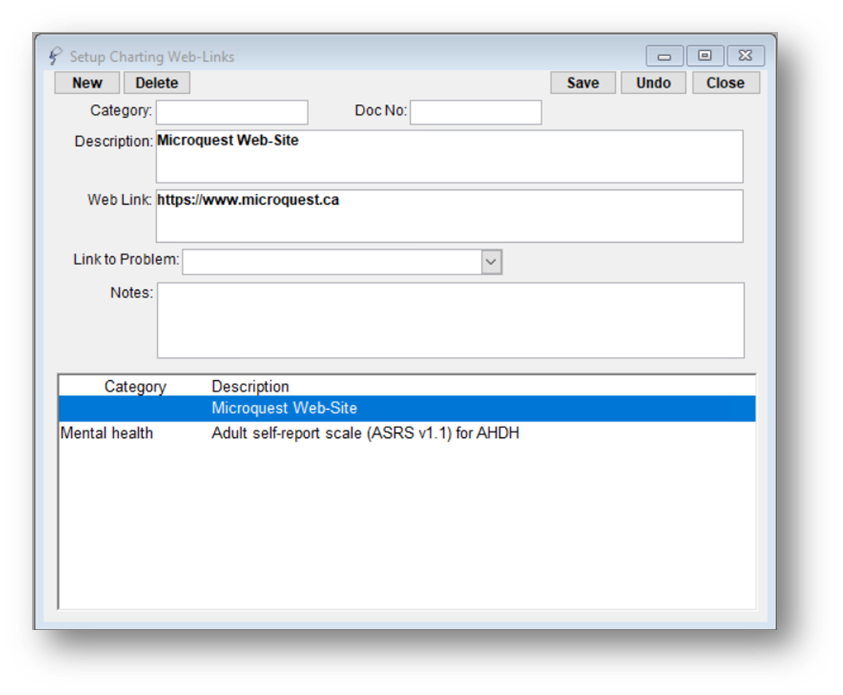
Task: Save the web-link record
Action: coord(583,83)
